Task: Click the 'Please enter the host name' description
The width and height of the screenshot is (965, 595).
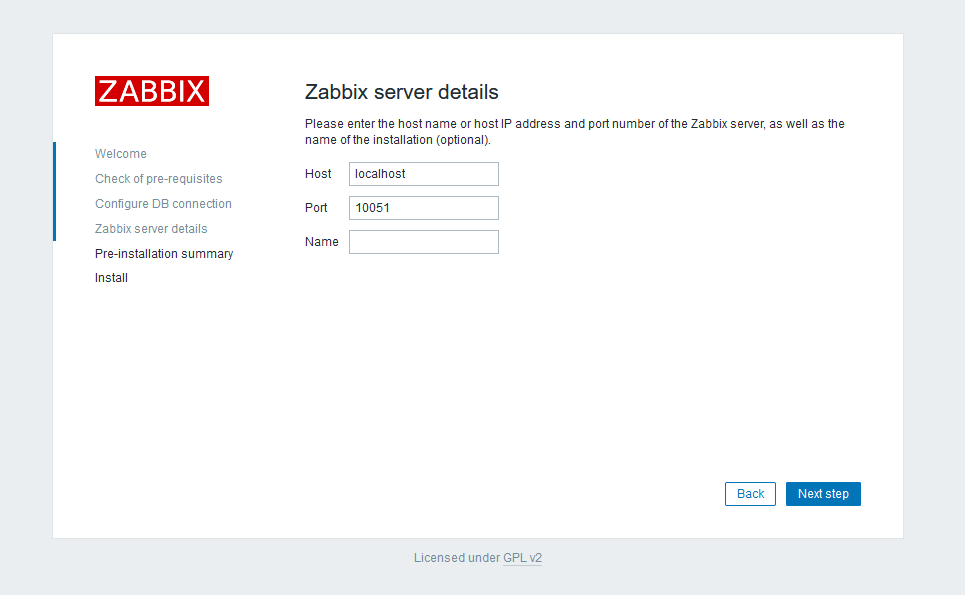Action: (574, 132)
